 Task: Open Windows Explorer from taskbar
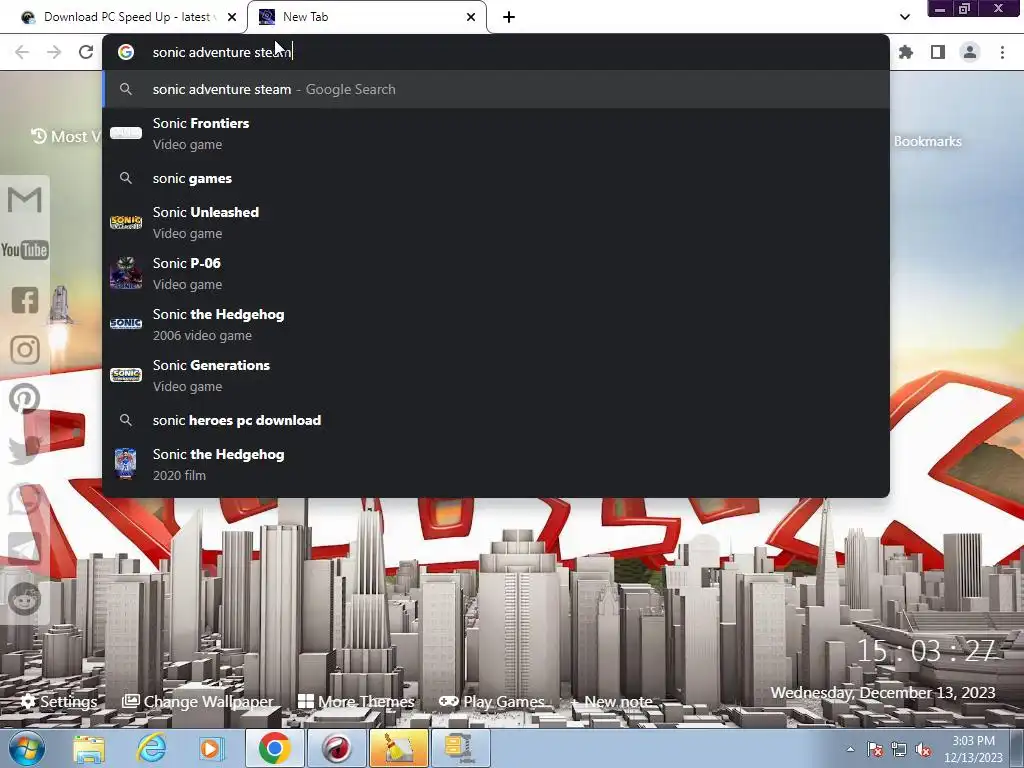[89, 748]
